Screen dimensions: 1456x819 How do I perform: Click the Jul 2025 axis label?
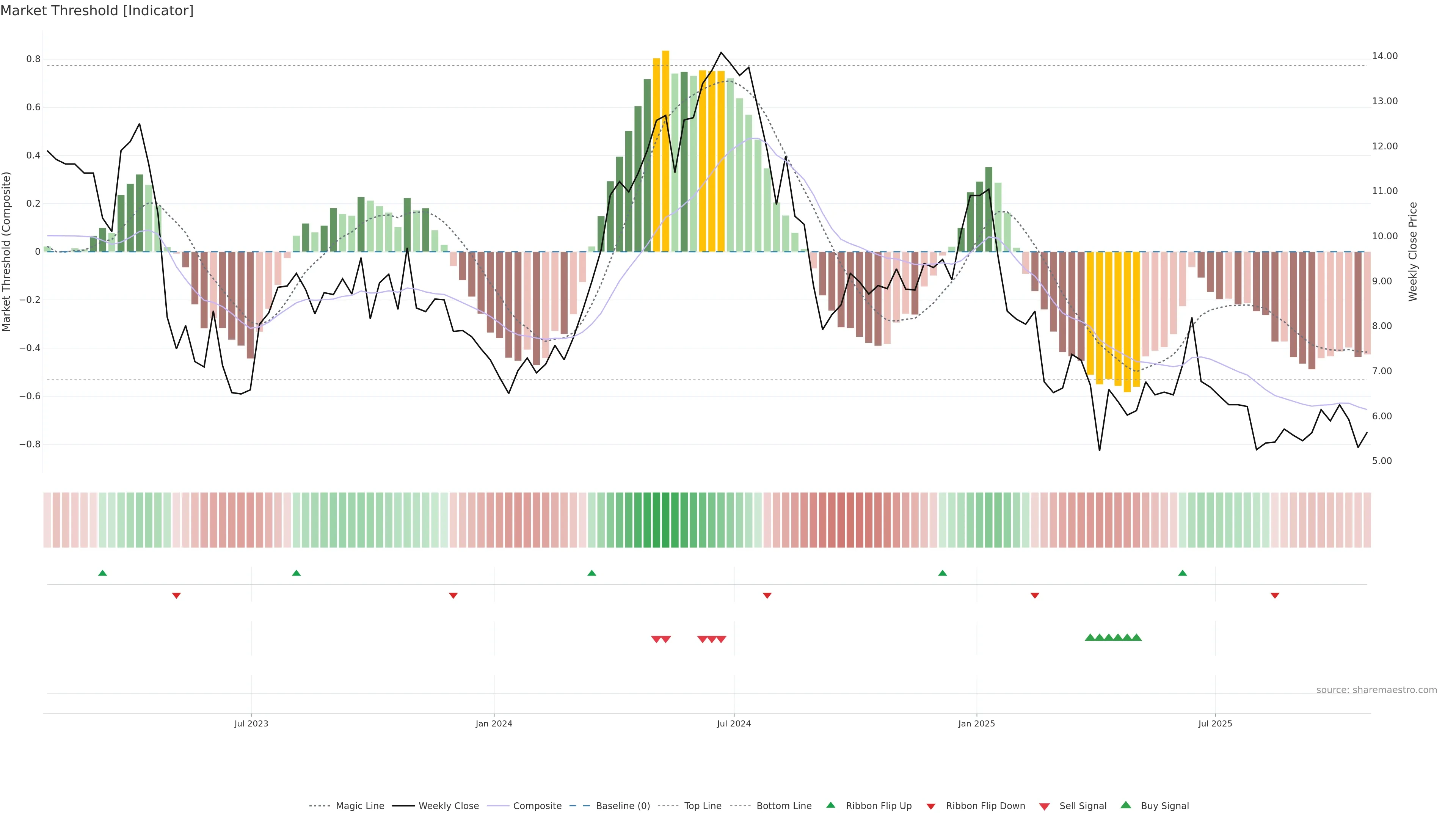tap(1214, 723)
